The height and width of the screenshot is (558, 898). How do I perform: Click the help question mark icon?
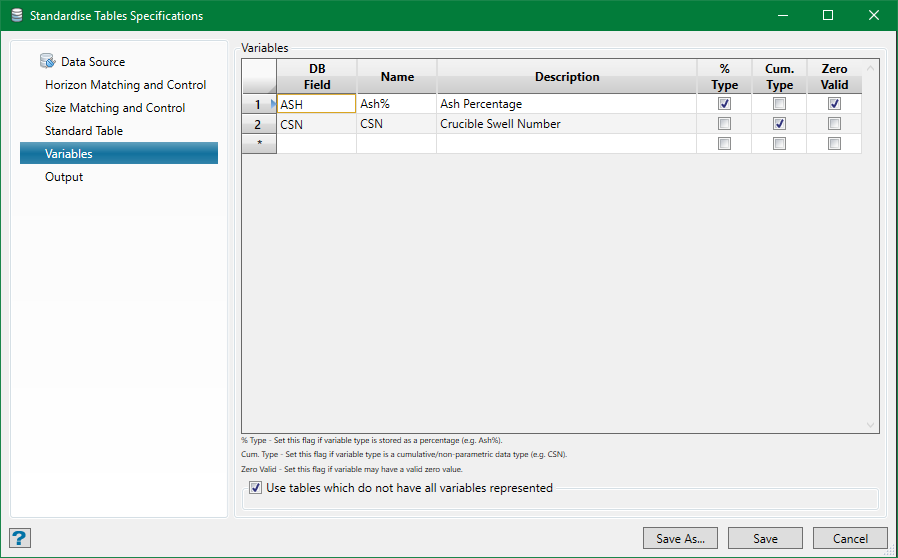pyautogui.click(x=20, y=538)
